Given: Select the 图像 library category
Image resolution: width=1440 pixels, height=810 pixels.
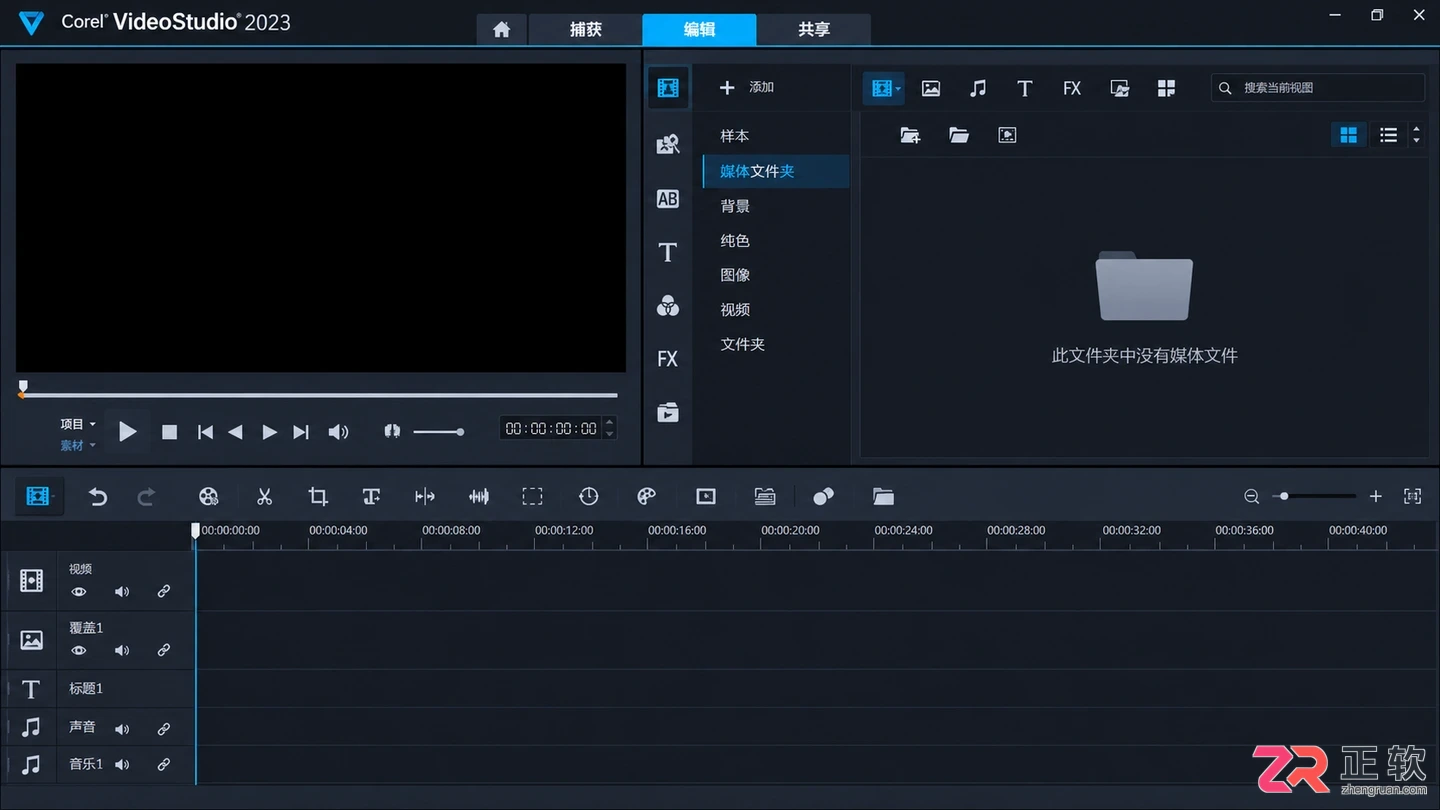Looking at the screenshot, I should 735,275.
